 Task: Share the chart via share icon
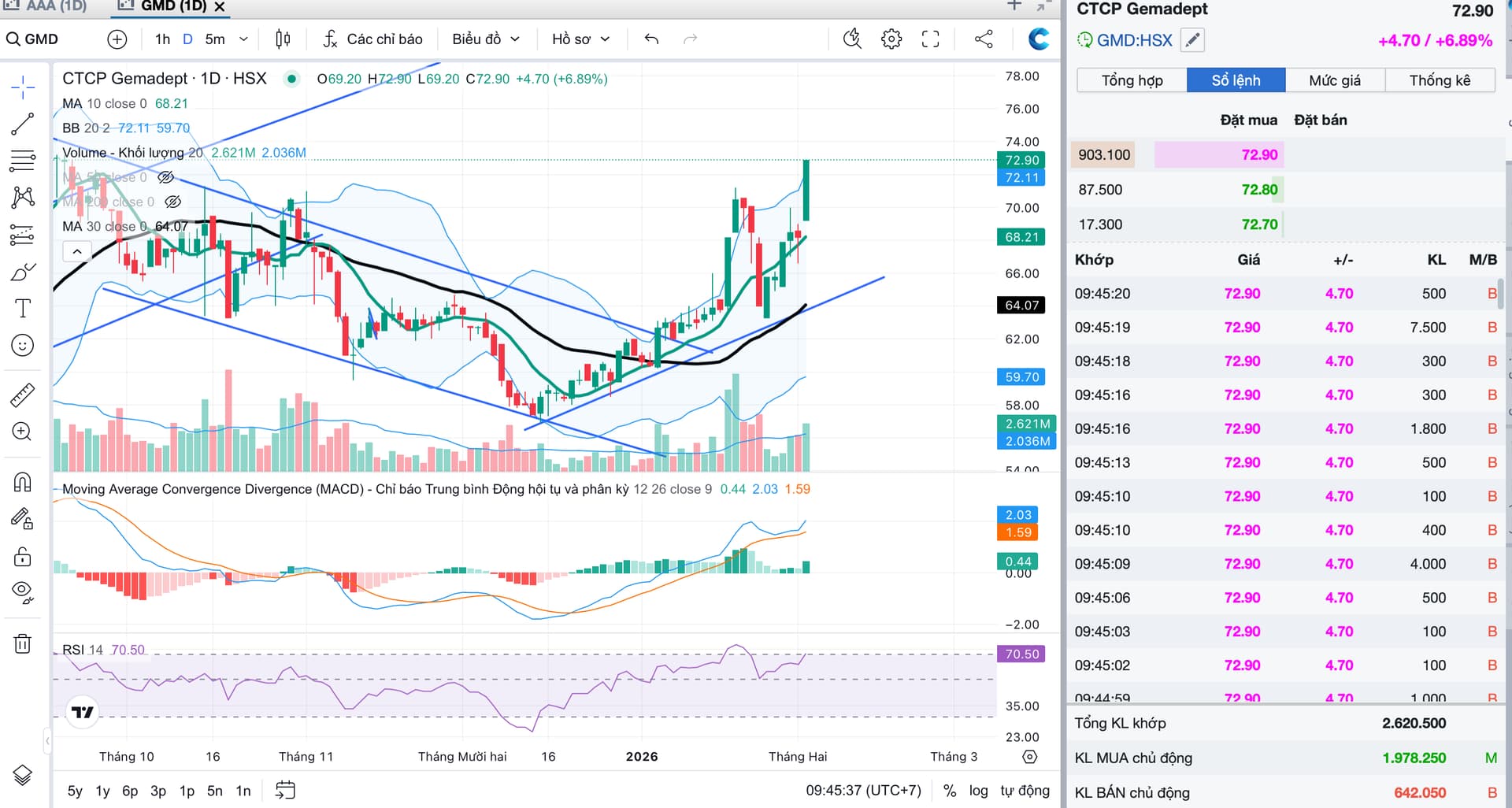[984, 39]
